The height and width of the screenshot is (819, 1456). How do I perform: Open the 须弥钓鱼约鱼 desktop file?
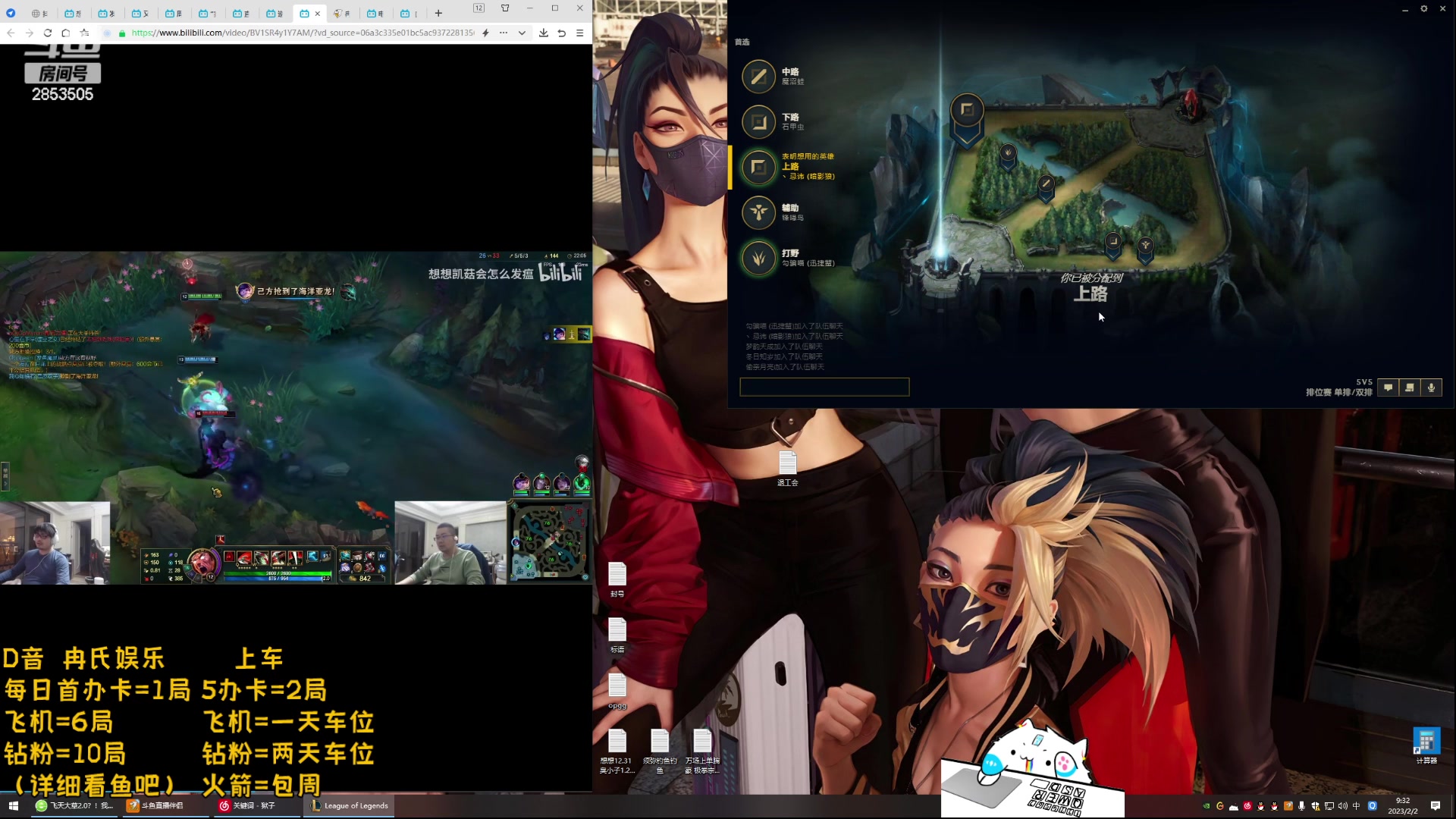[660, 752]
